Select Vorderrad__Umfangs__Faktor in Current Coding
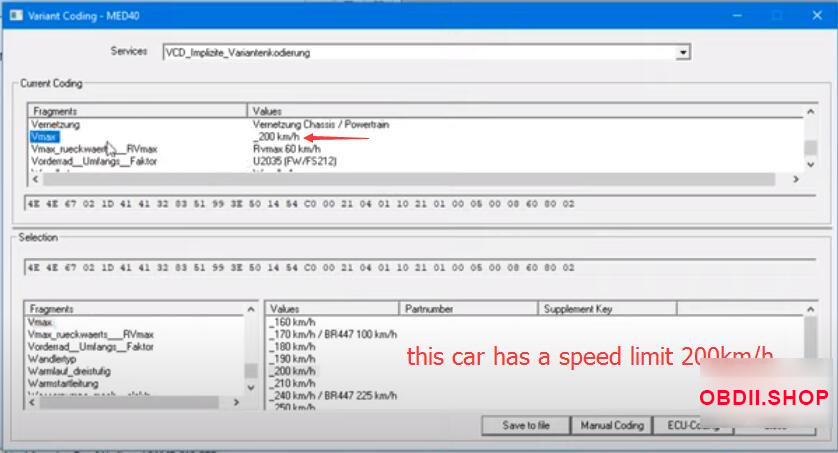The image size is (838, 453). point(93,161)
